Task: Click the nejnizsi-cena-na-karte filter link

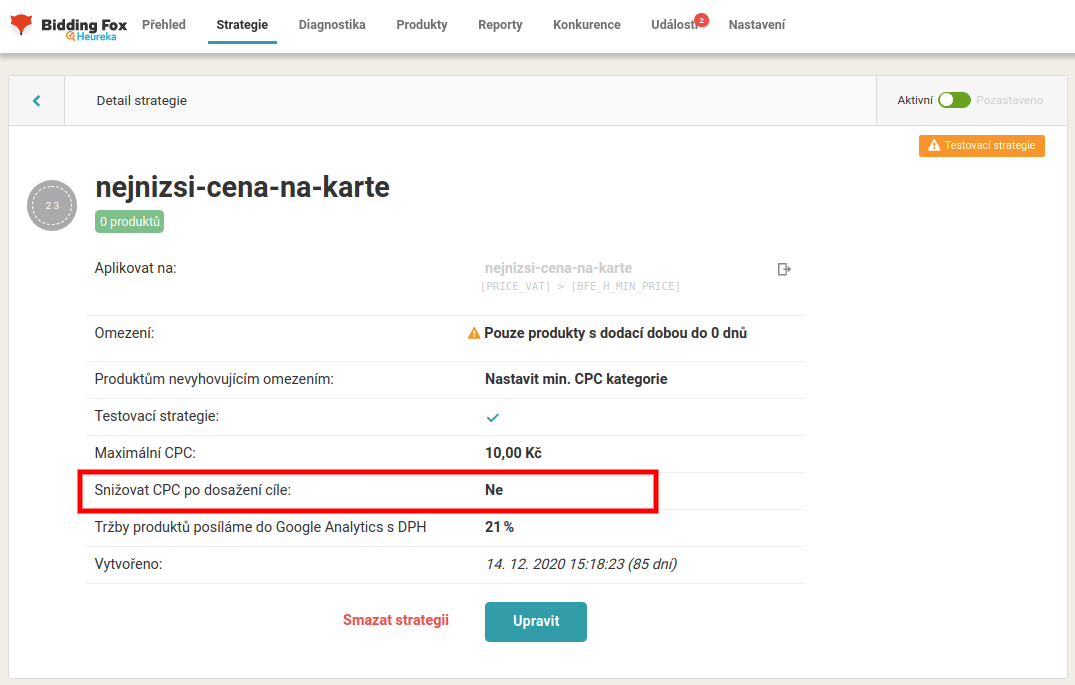Action: tap(558, 268)
